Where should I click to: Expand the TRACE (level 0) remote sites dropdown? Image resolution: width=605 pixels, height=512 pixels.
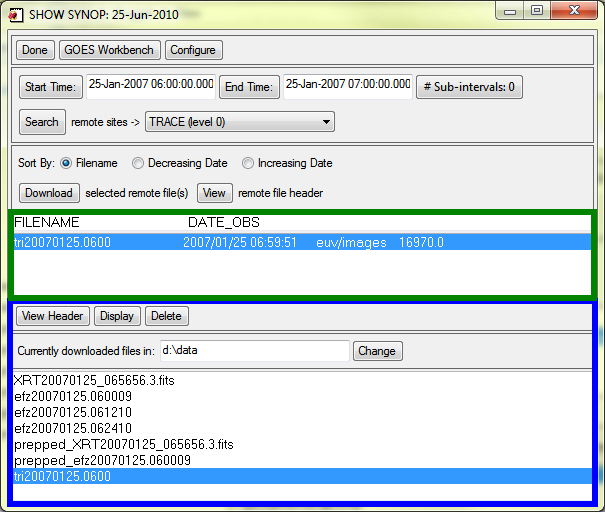(x=239, y=122)
